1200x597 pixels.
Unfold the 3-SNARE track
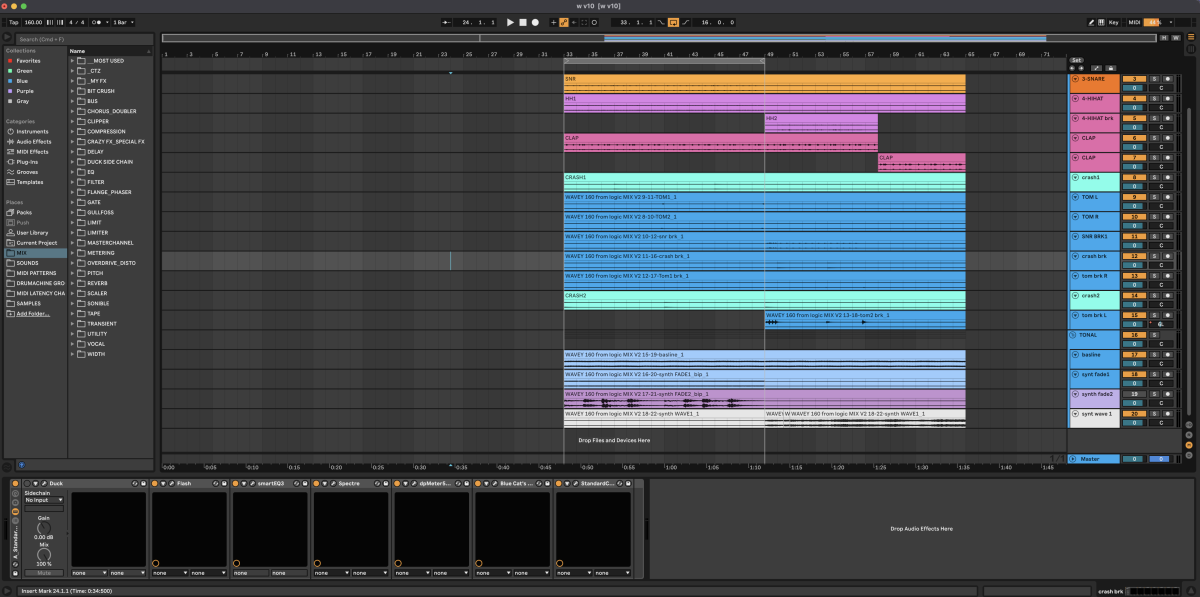[x=1075, y=78]
